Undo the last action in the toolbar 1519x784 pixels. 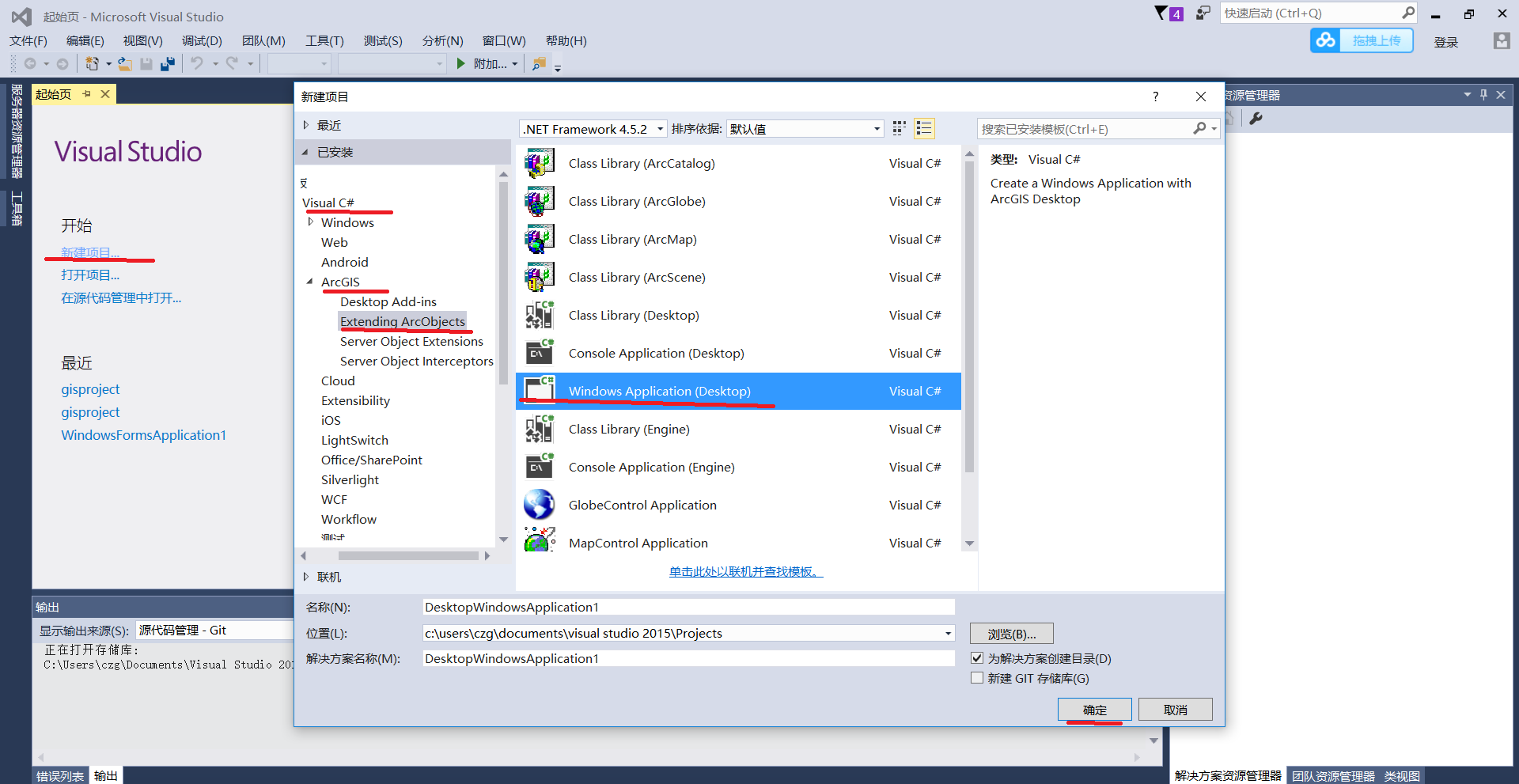coord(198,63)
